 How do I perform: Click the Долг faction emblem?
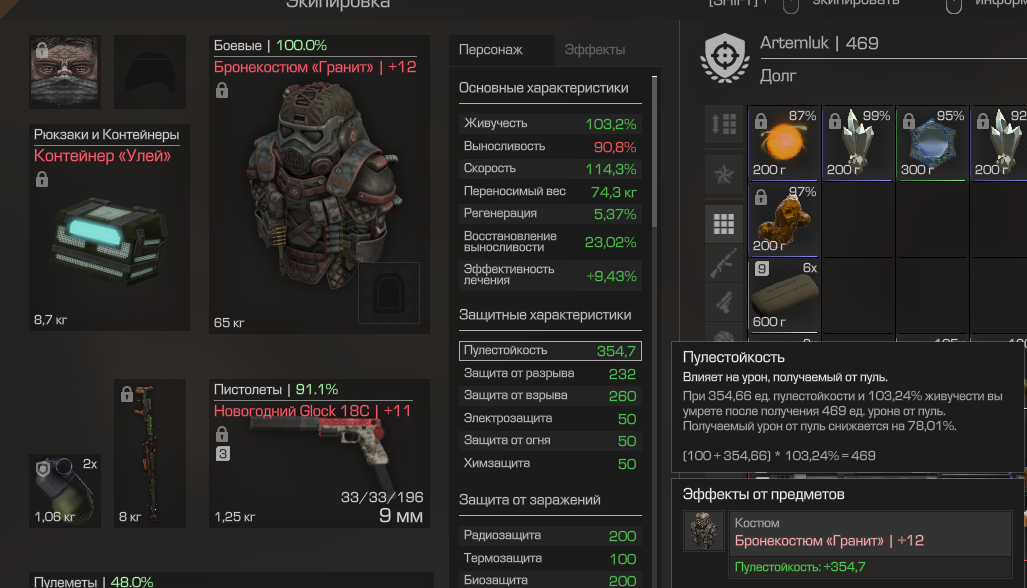pyautogui.click(x=725, y=58)
